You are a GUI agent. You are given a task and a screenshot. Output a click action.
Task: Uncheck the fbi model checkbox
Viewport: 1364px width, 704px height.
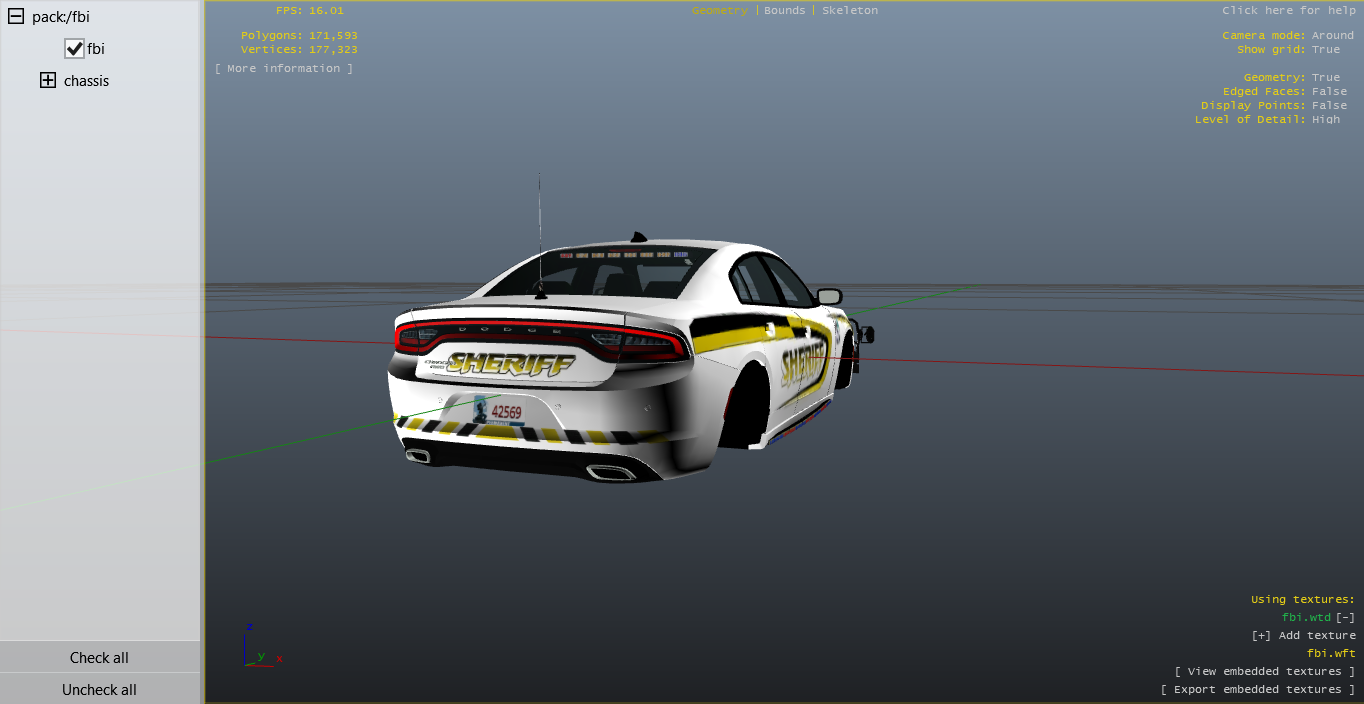[x=74, y=49]
